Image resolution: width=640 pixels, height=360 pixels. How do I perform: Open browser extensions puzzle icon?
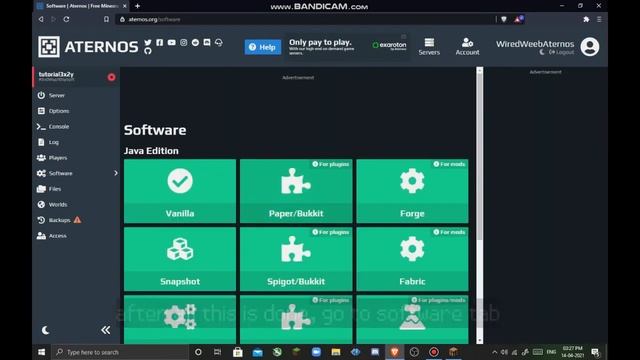tap(586, 19)
